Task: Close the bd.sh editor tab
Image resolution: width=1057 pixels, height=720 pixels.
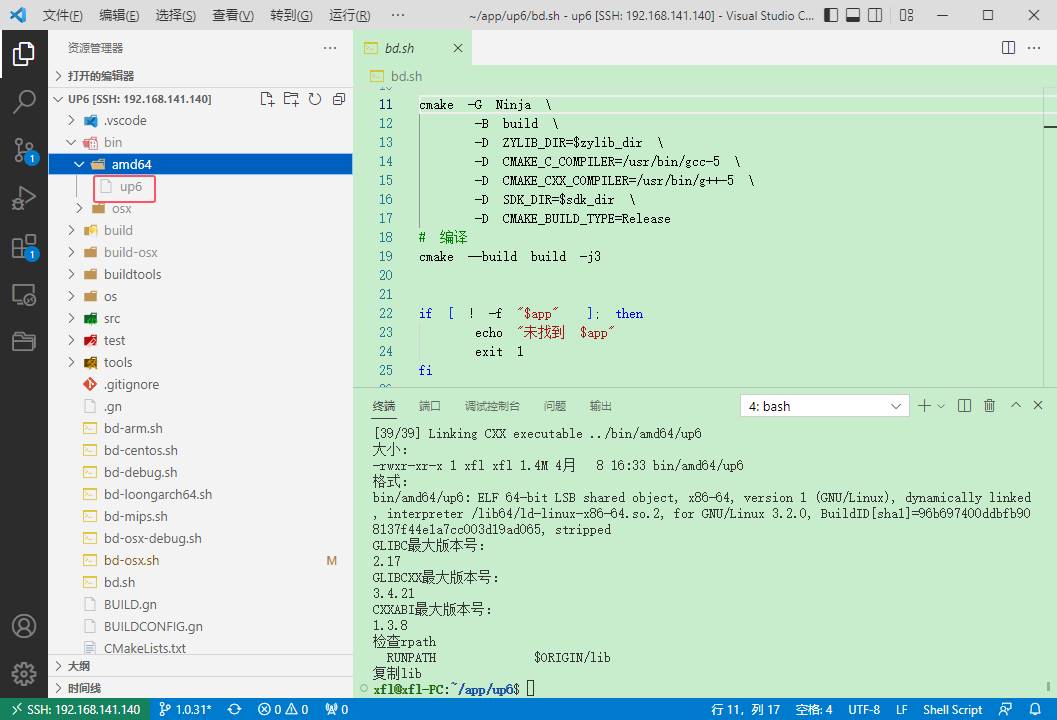Action: [x=458, y=48]
